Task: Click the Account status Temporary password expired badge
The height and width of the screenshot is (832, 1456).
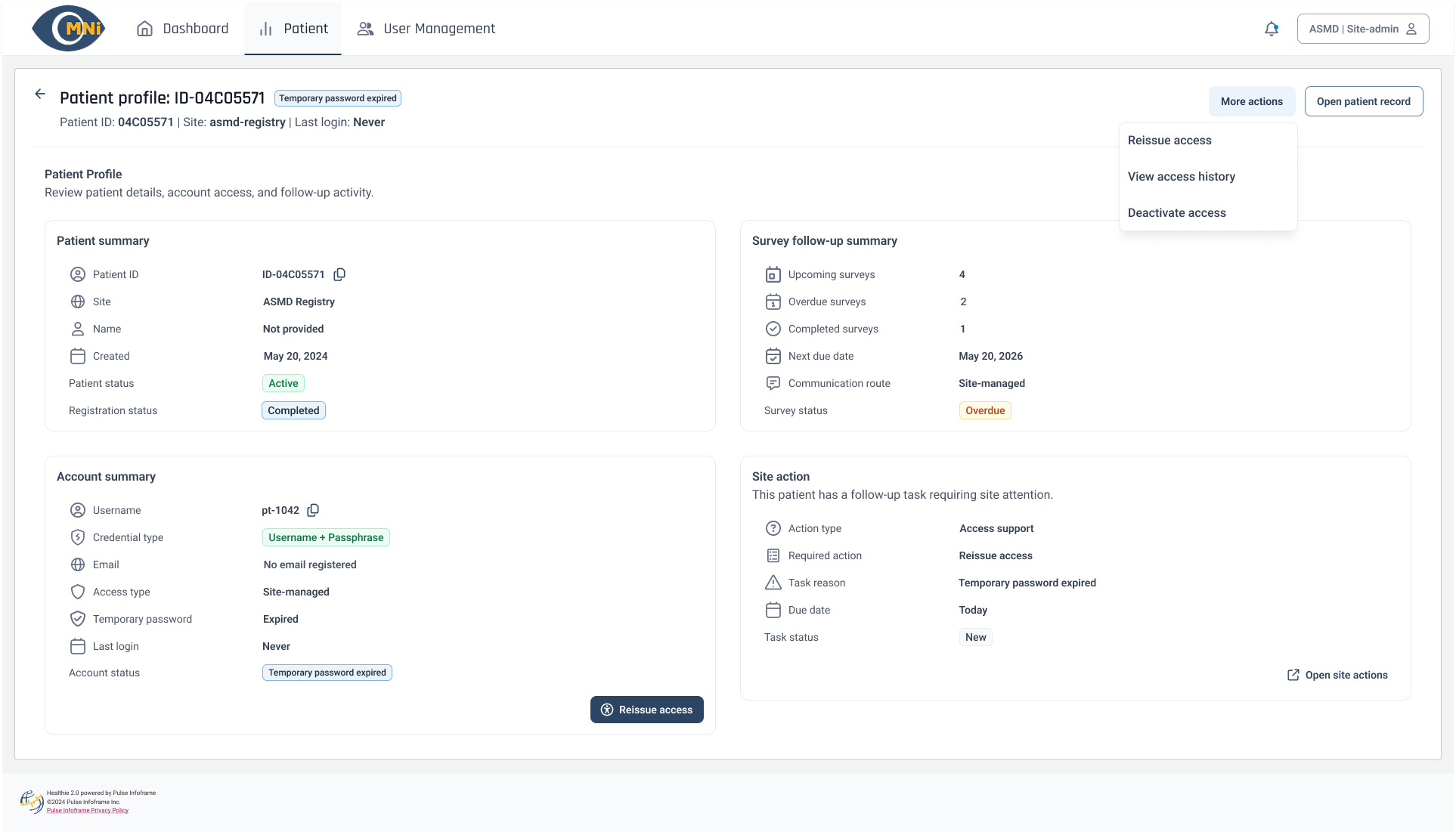Action: click(327, 673)
